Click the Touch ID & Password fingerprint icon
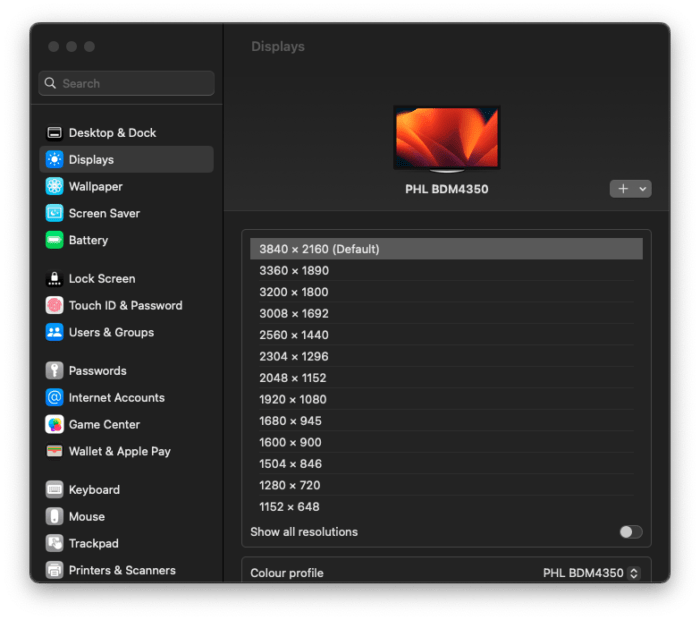The height and width of the screenshot is (620, 700). pyautogui.click(x=54, y=306)
